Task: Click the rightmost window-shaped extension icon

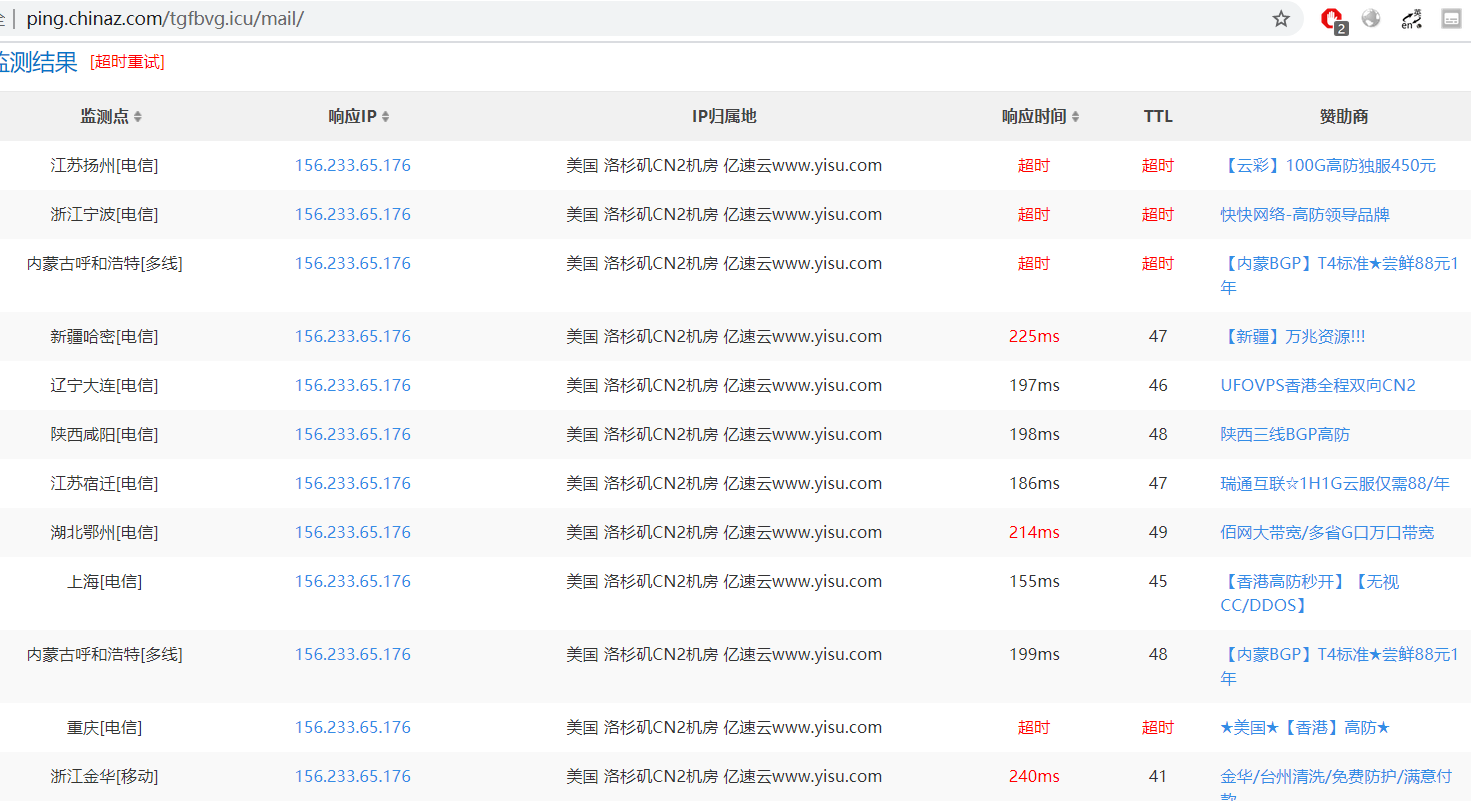Action: [1451, 18]
